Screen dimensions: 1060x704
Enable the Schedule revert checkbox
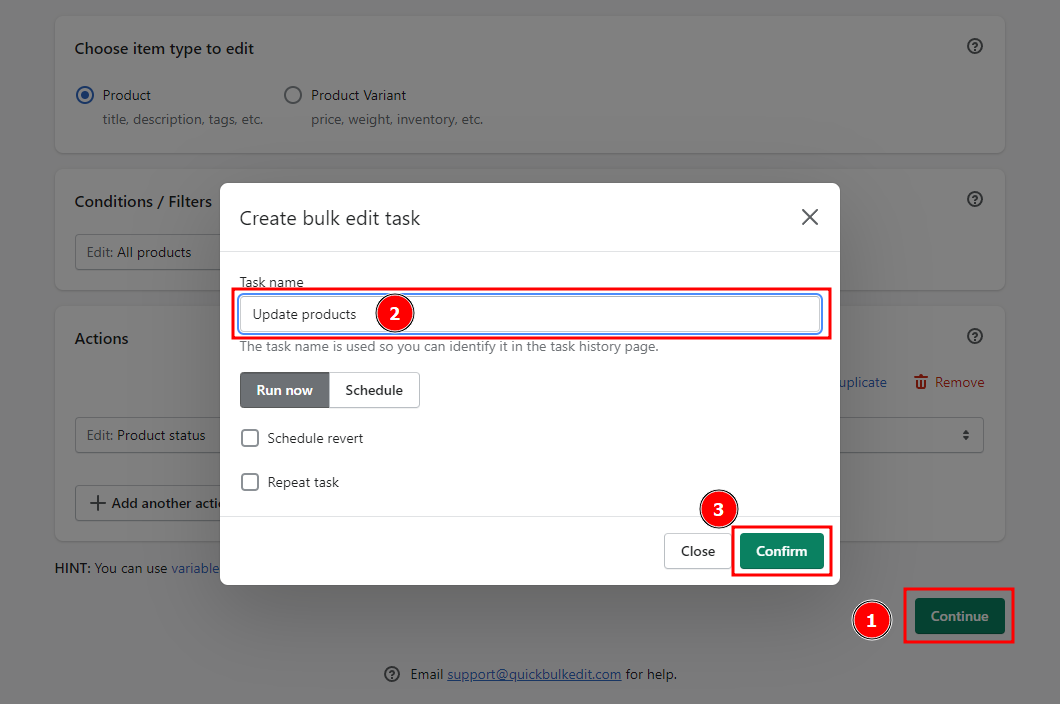pyautogui.click(x=250, y=438)
